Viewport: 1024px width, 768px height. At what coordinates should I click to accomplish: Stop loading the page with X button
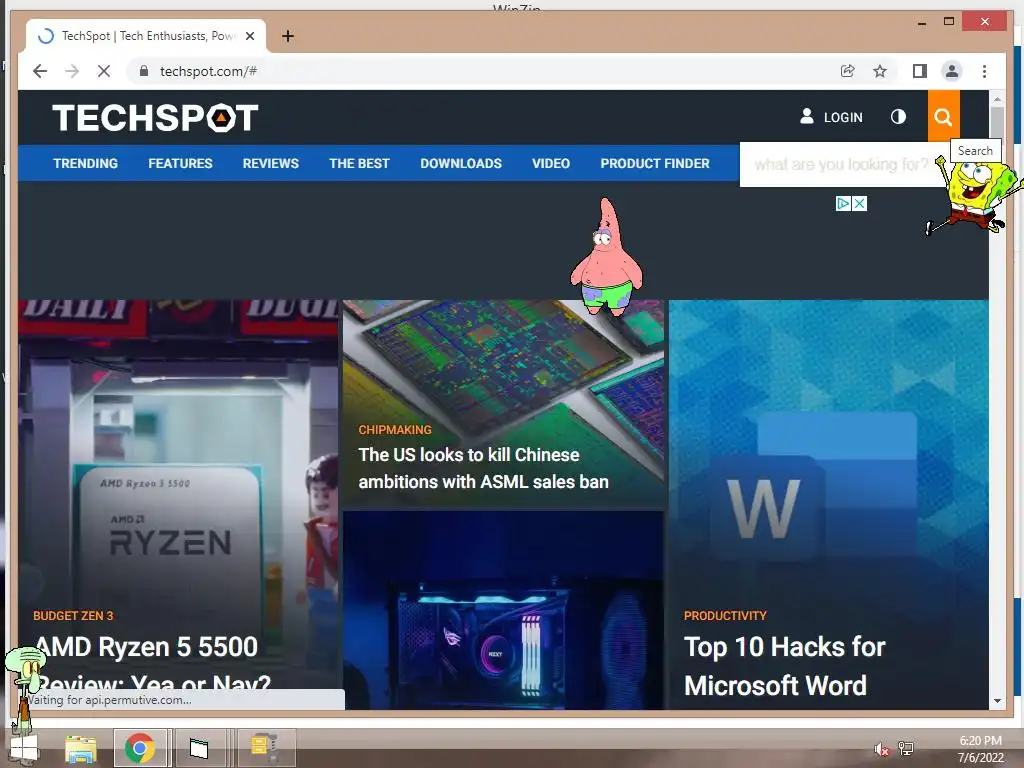click(104, 71)
